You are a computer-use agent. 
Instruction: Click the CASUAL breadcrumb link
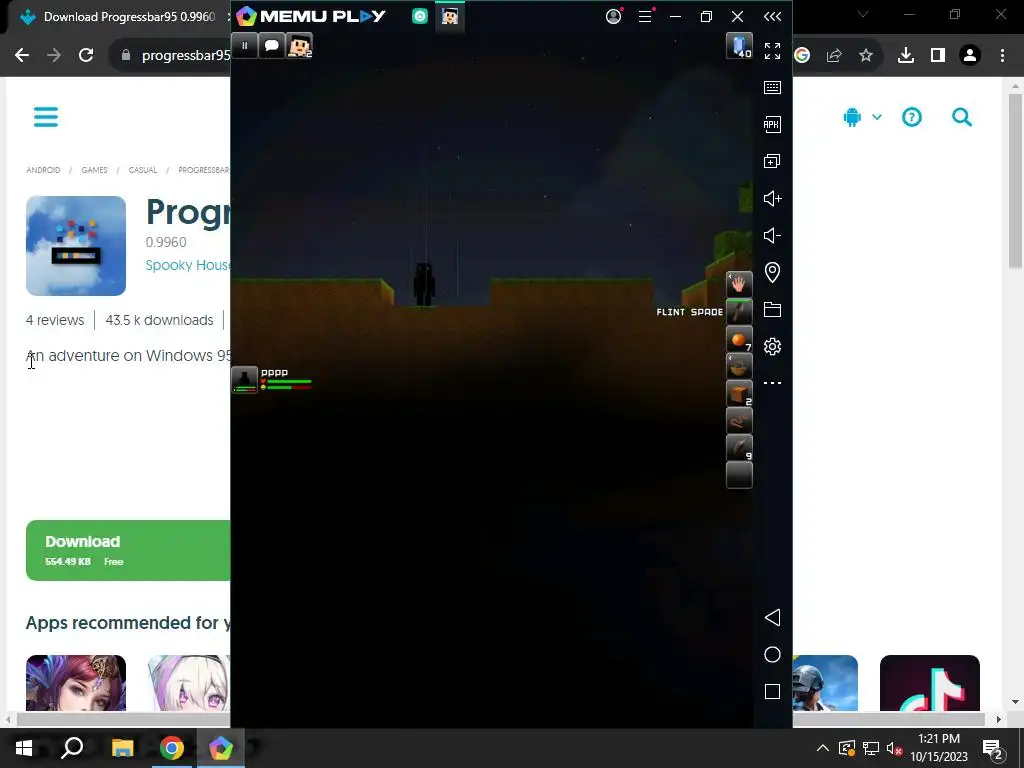pos(142,170)
